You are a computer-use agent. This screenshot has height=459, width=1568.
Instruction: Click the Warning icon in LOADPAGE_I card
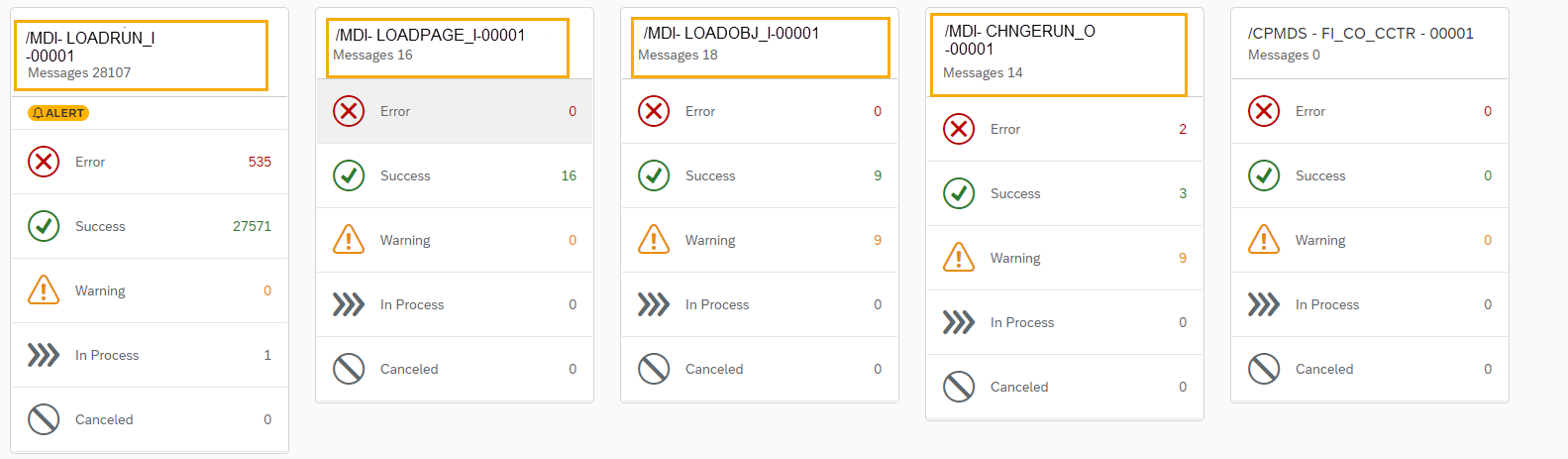[349, 240]
